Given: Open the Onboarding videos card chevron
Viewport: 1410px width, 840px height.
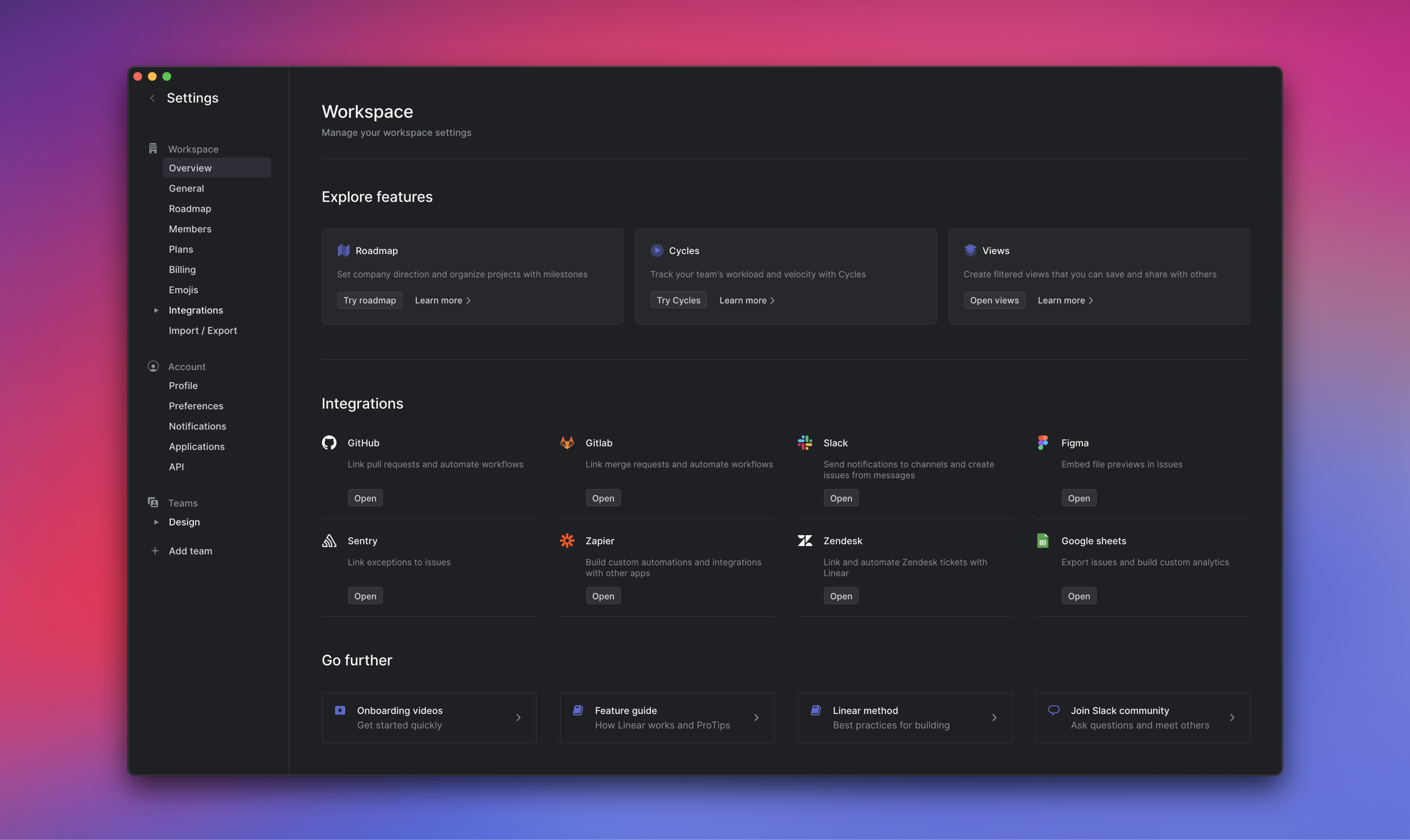Looking at the screenshot, I should pyautogui.click(x=518, y=717).
